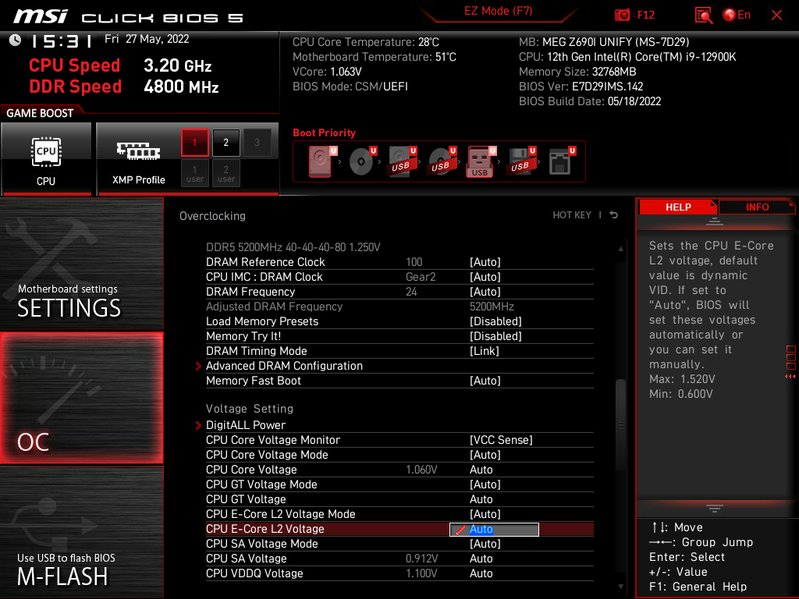Viewport: 799px width, 599px height.
Task: Select XMP user profile 1
Action: coord(195,173)
